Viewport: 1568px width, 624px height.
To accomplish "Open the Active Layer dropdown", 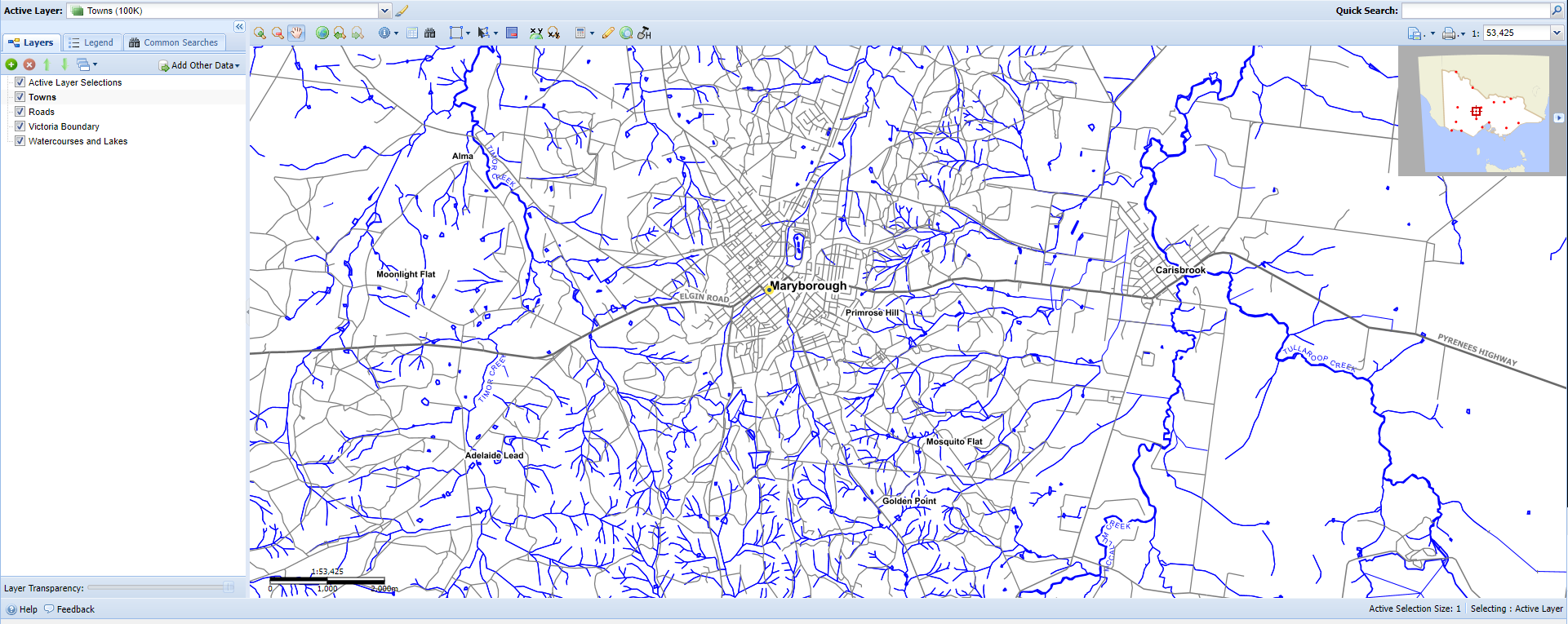I will [384, 11].
